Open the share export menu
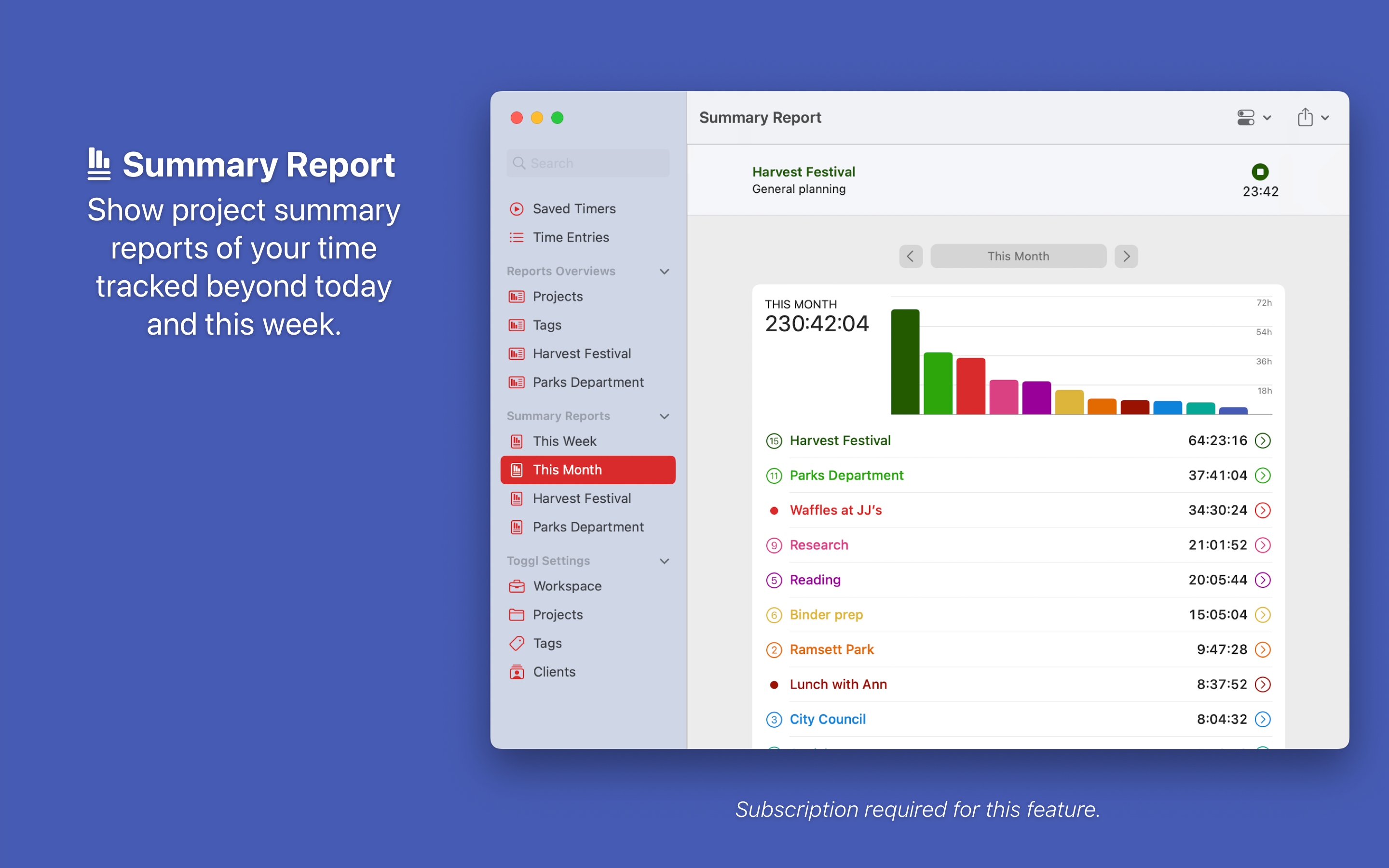This screenshot has width=1389, height=868. click(x=1313, y=118)
